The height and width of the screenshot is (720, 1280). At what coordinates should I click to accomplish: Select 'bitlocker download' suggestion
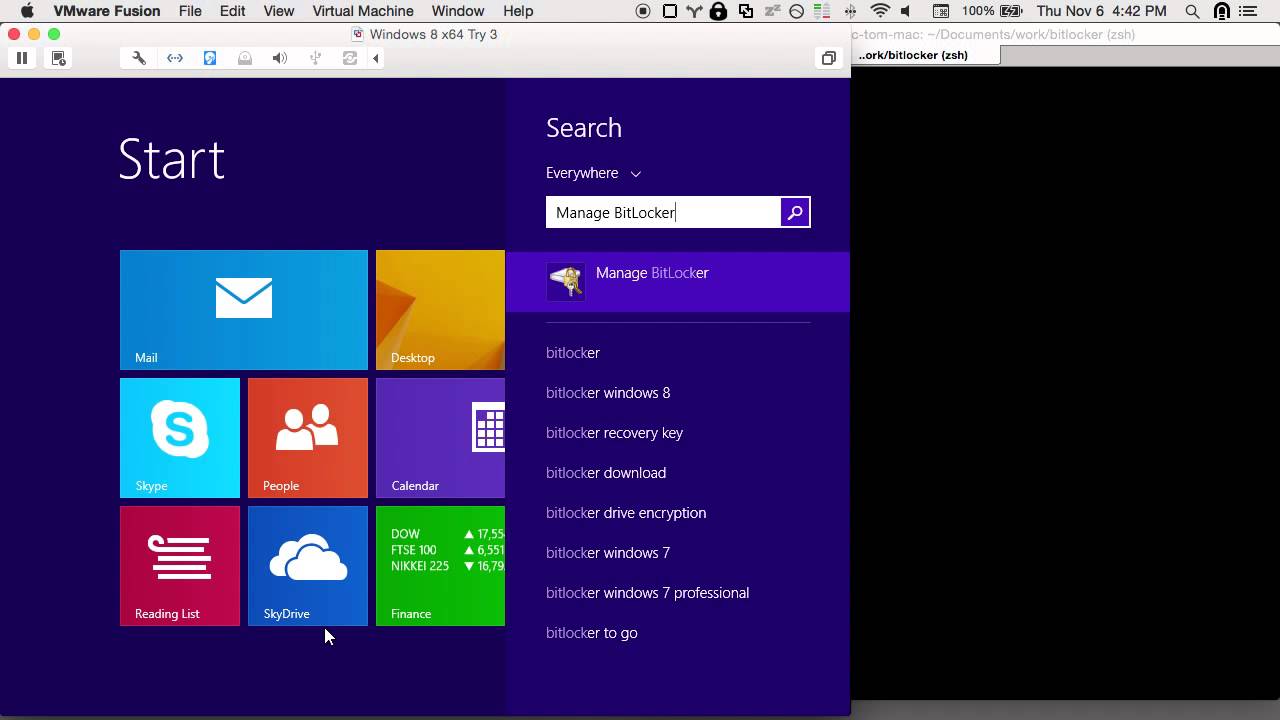[606, 473]
